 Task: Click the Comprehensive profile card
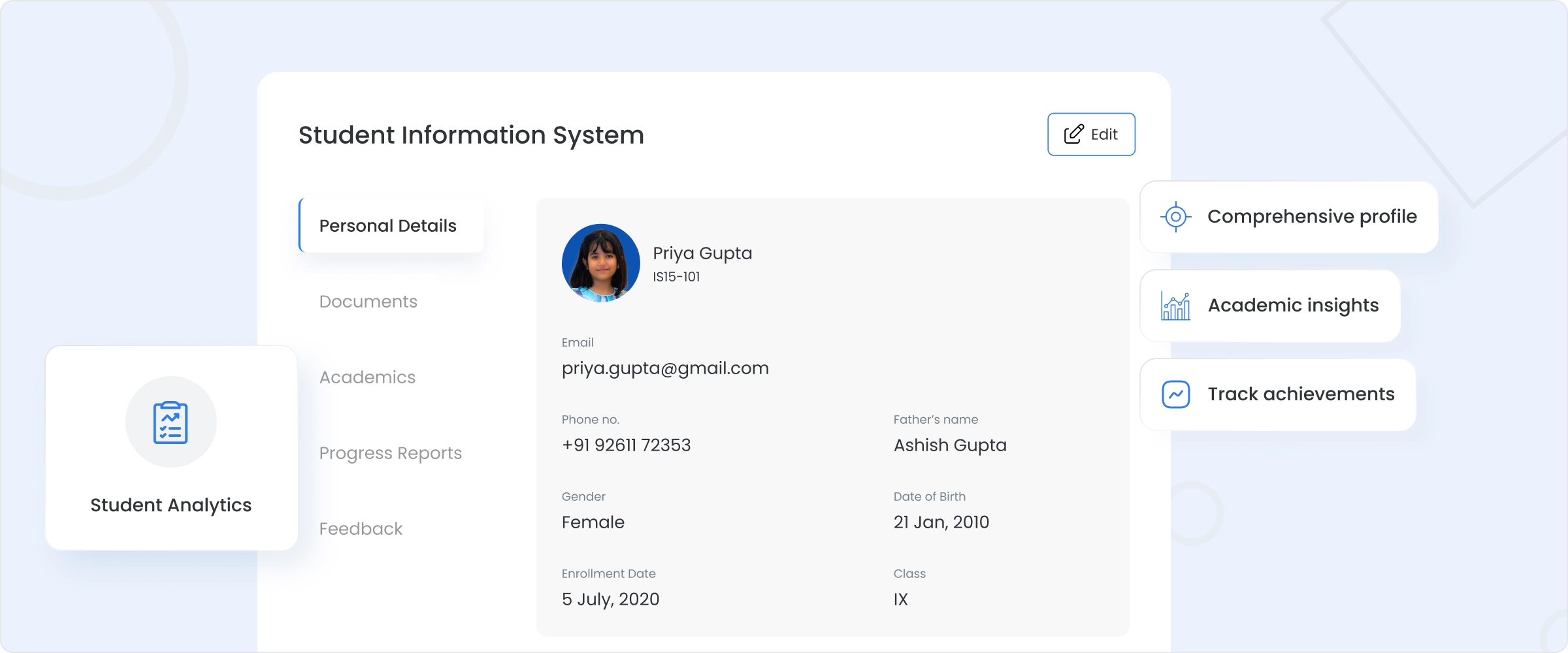click(1289, 217)
